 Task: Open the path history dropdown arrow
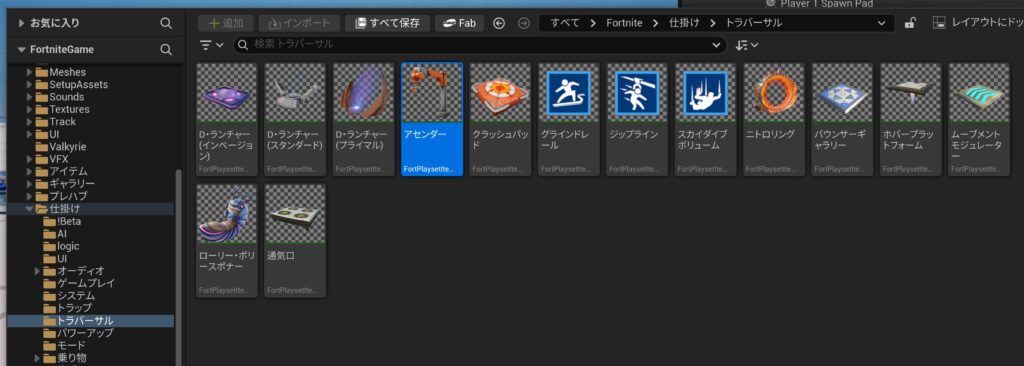click(x=883, y=24)
